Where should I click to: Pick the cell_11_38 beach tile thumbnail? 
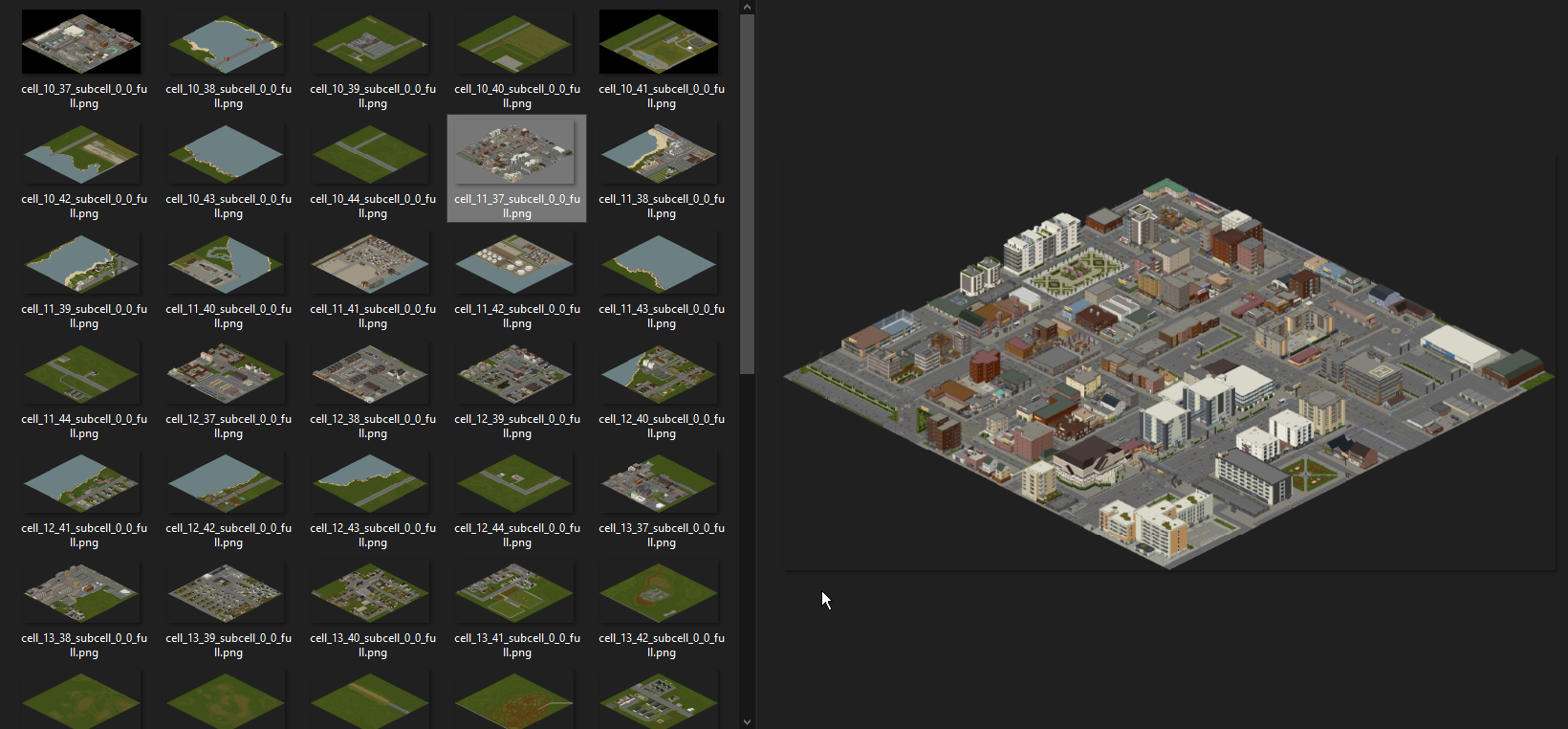(659, 153)
